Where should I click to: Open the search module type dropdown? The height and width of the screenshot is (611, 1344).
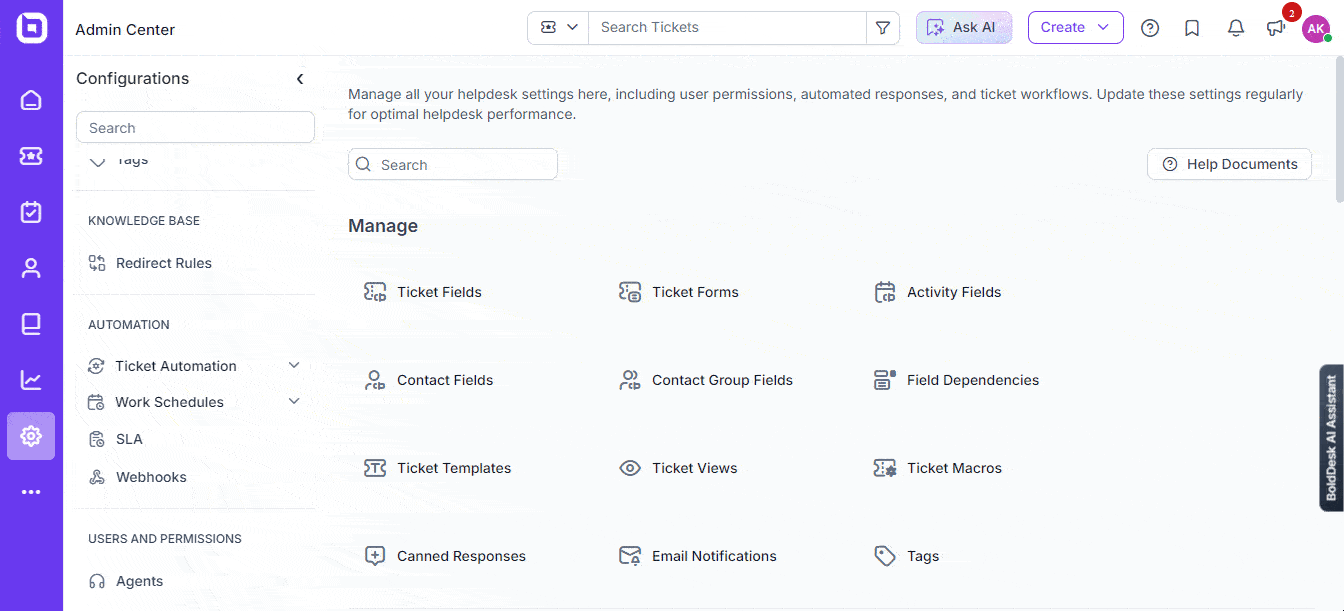[x=559, y=28]
